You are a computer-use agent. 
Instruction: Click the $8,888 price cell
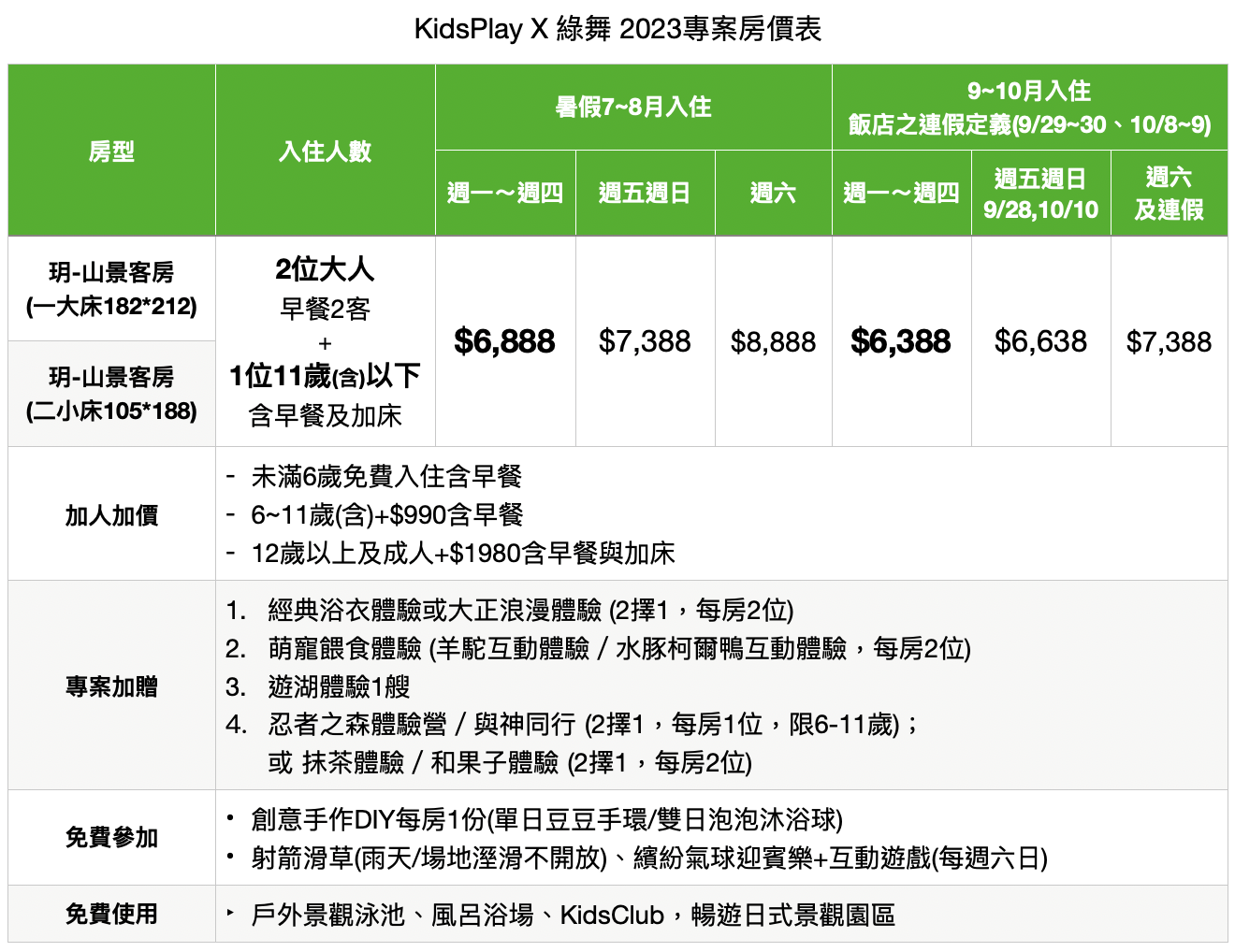click(x=773, y=341)
